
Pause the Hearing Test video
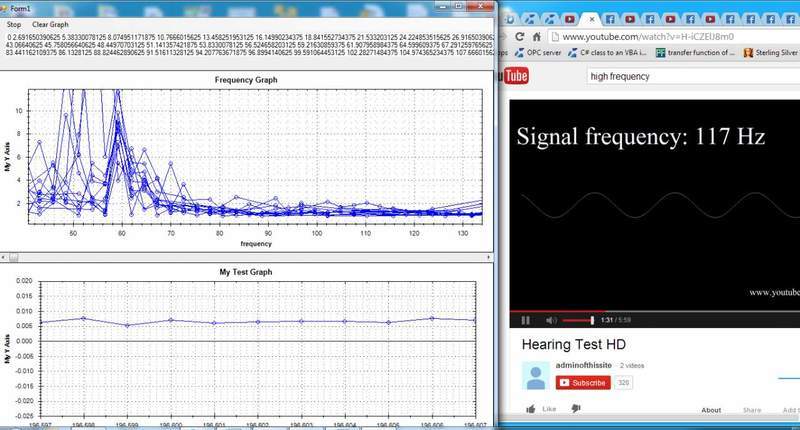pyautogui.click(x=526, y=320)
